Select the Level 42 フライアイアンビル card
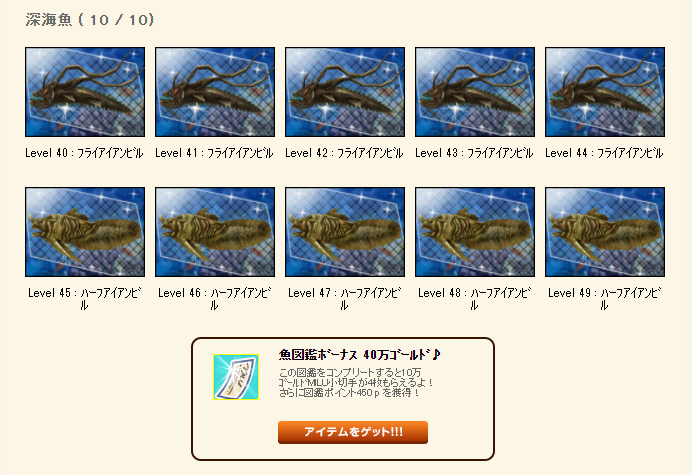This screenshot has height=475, width=692. [x=345, y=92]
